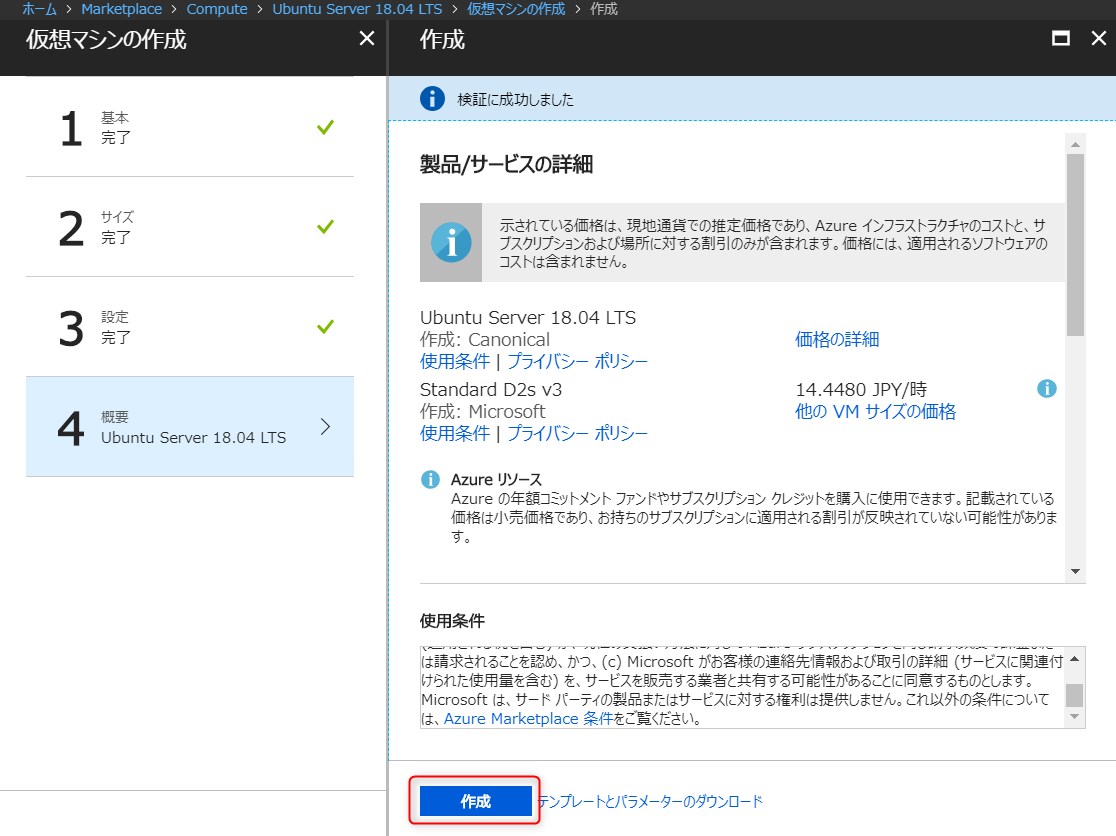Click details scrollbar up arrow
1116x836 pixels.
click(x=1075, y=144)
